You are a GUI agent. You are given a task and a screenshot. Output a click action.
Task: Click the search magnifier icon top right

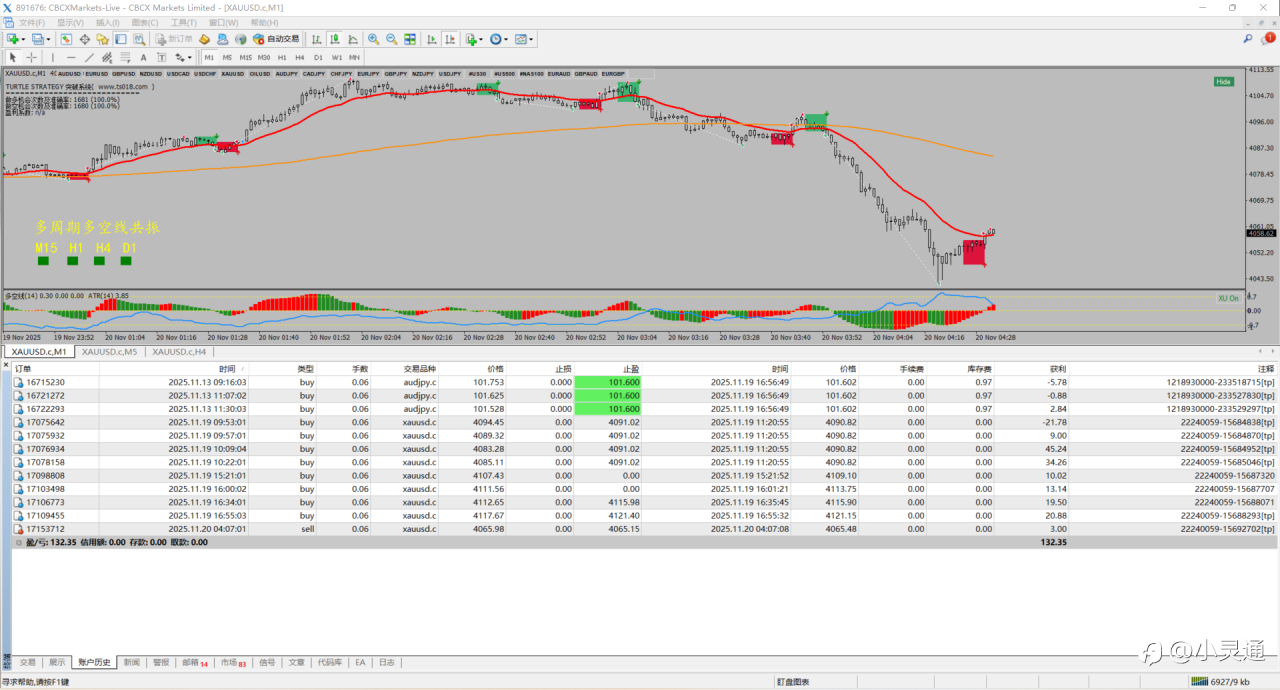point(1247,39)
